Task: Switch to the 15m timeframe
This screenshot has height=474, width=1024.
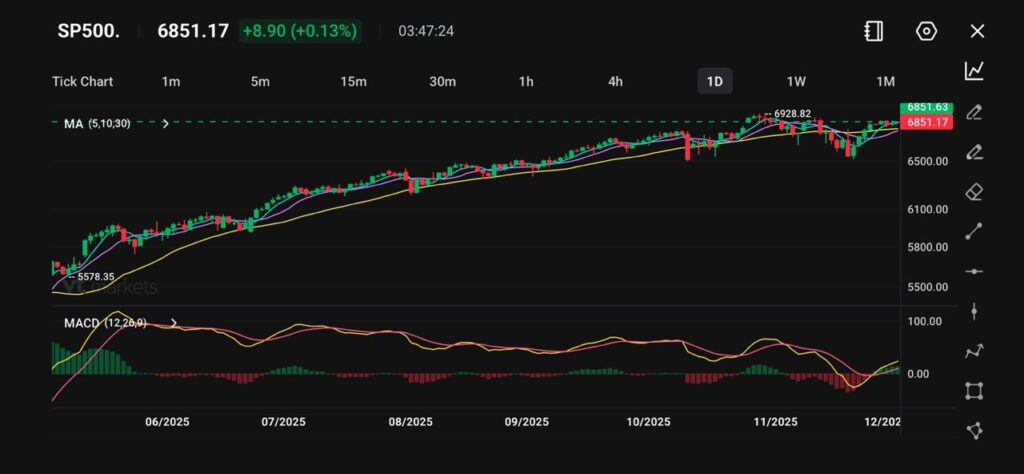Action: click(353, 81)
